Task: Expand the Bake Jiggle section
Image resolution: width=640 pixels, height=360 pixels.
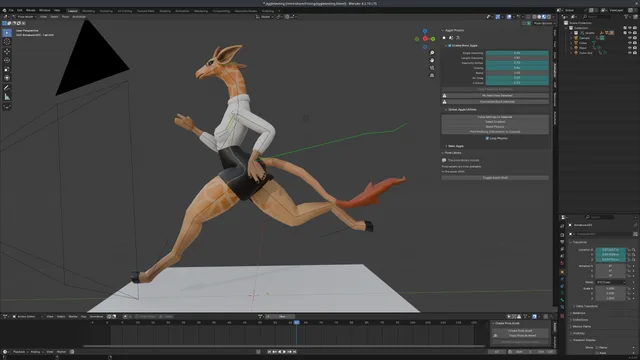Action: click(446, 146)
